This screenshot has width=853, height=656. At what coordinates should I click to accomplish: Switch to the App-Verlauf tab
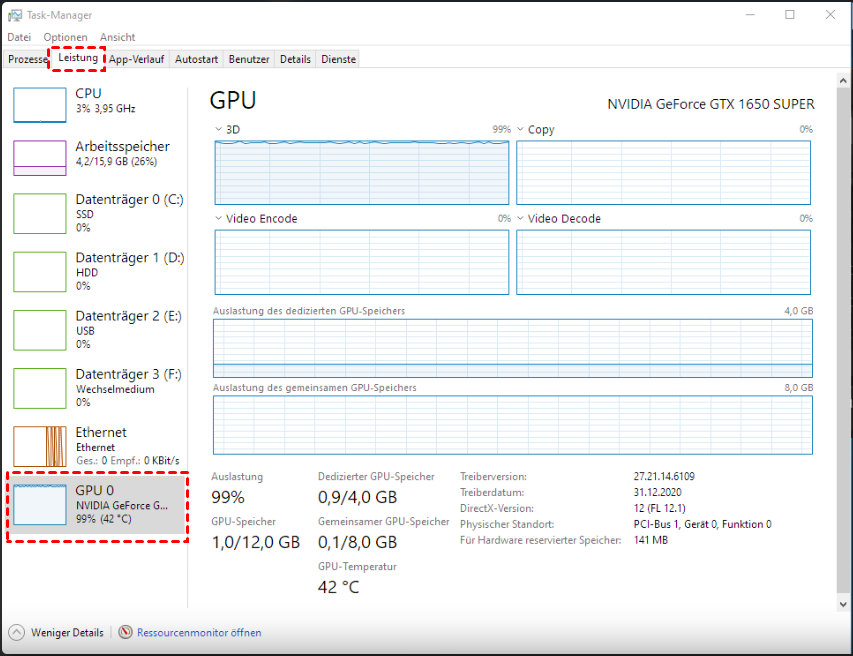click(x=137, y=59)
